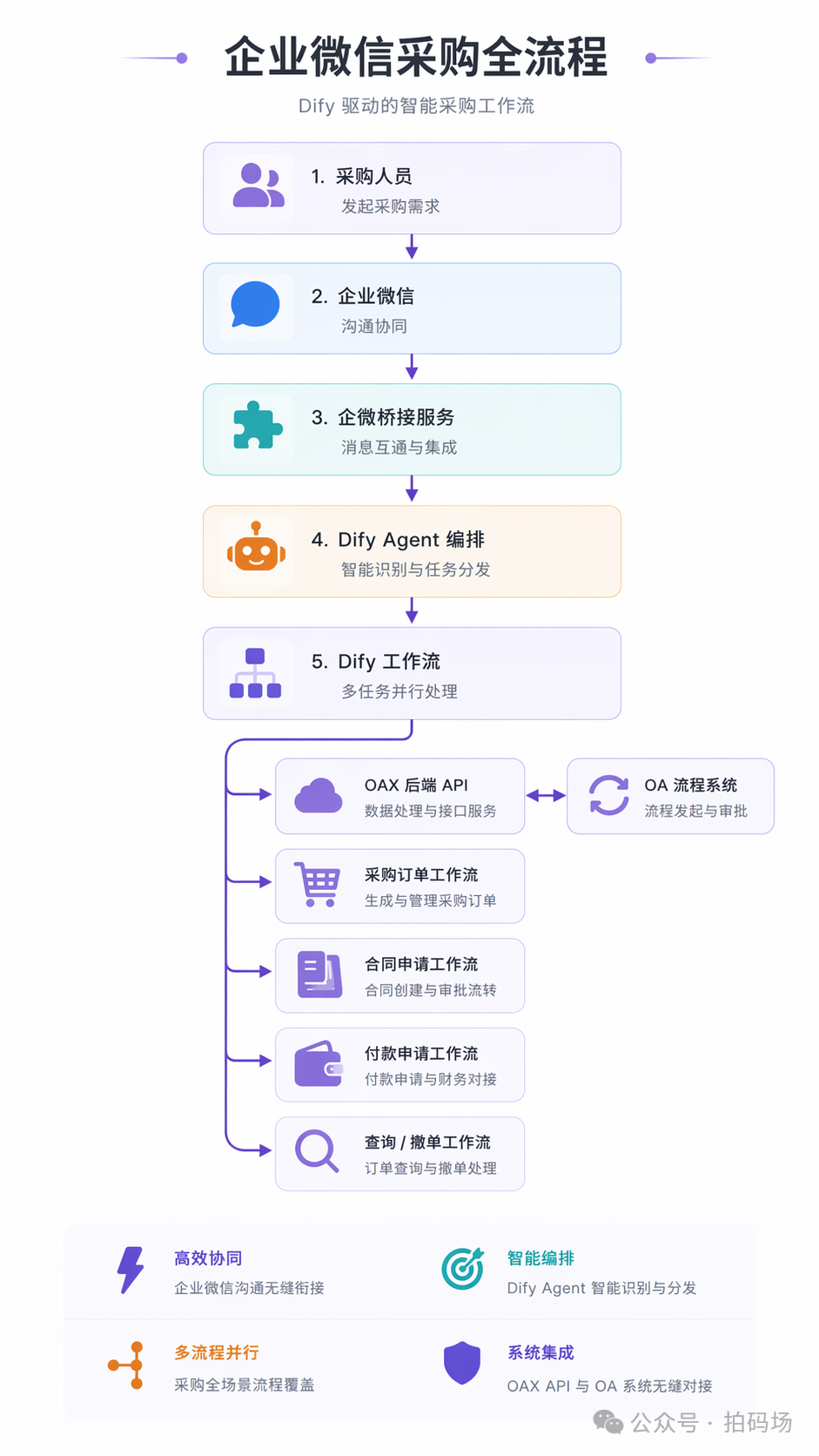The height and width of the screenshot is (1456, 819).
Task: Click the 高效协同 heading
Action: [208, 1258]
